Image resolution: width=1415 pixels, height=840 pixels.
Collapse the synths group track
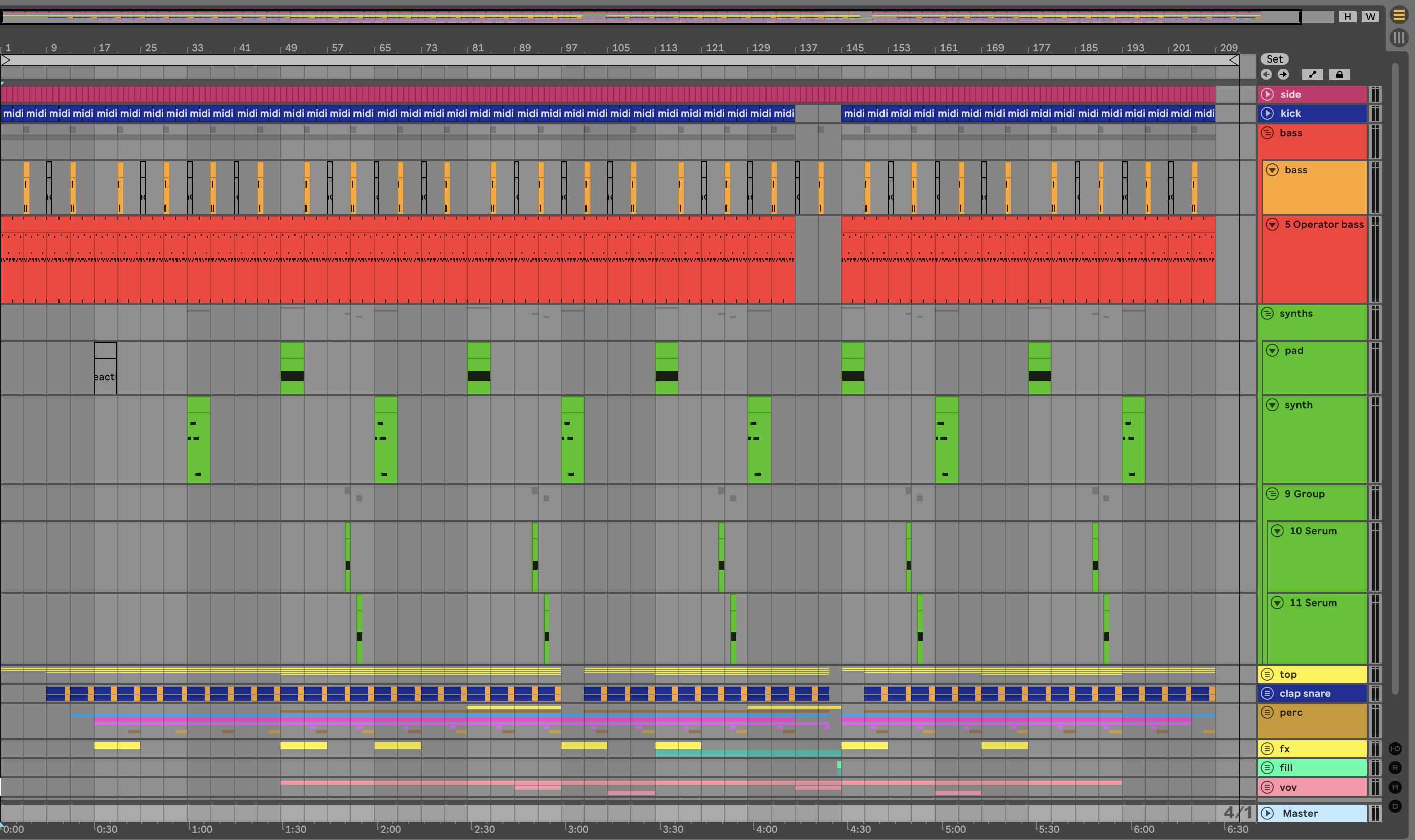[x=1268, y=313]
